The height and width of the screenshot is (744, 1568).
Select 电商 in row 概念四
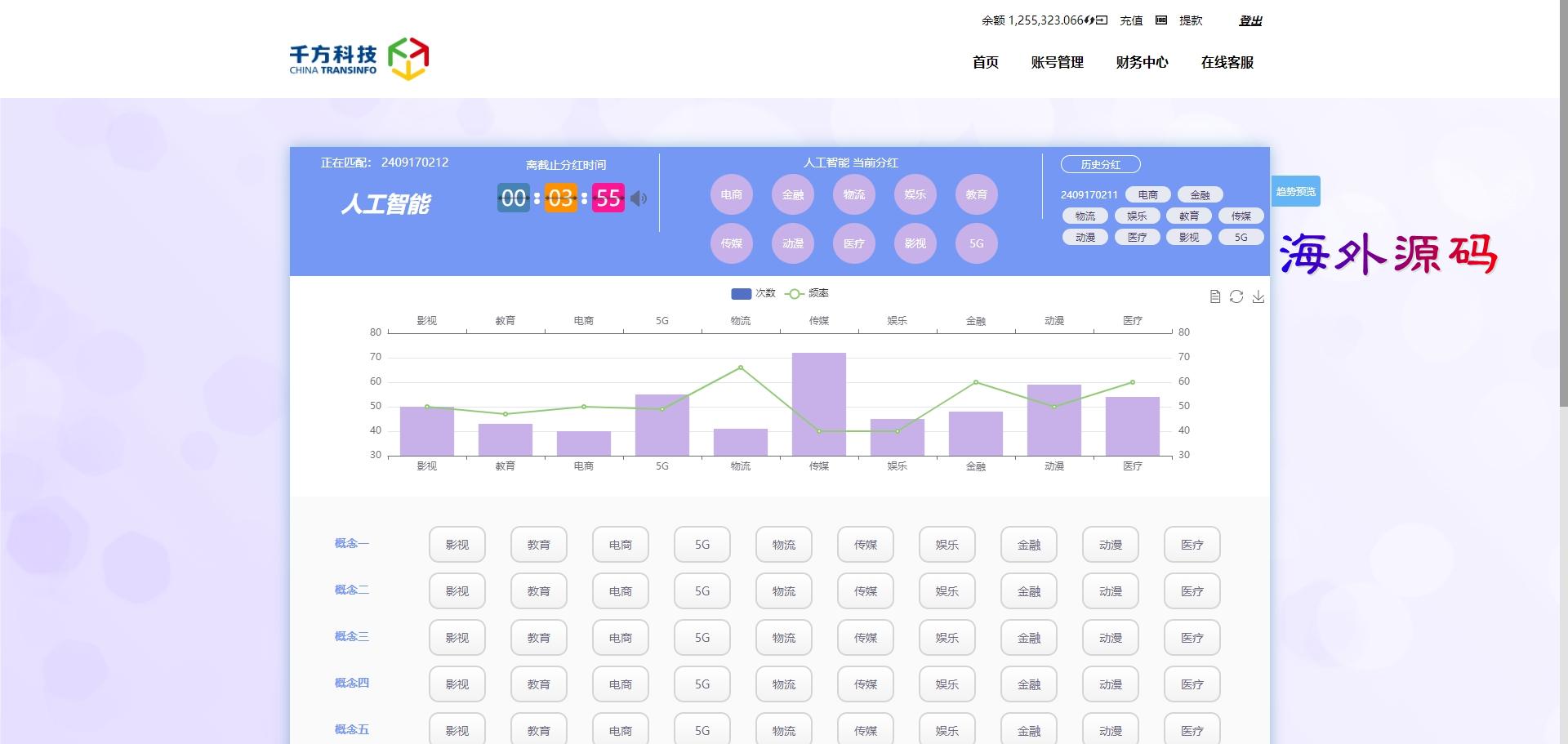[x=621, y=684]
